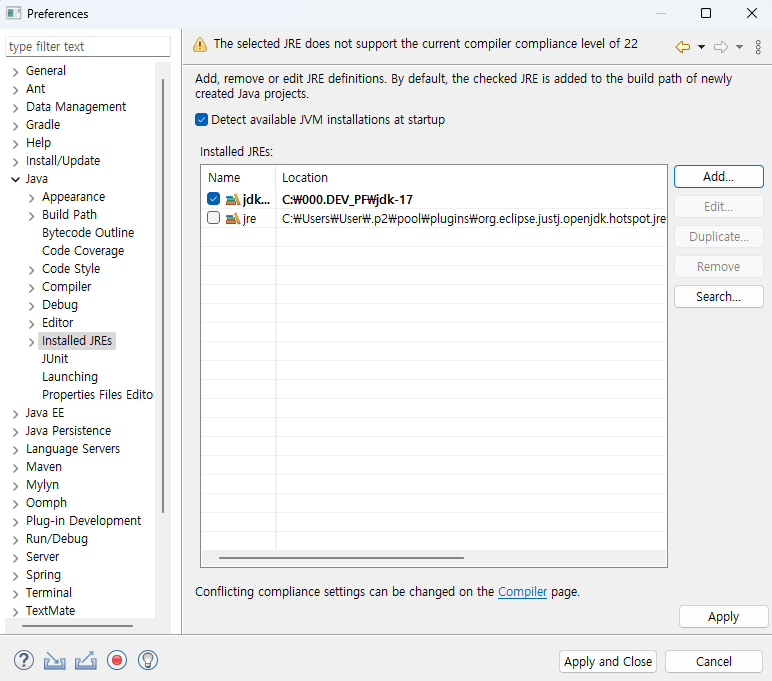Viewport: 772px width, 681px height.
Task: Click the Add... button
Action: [718, 176]
